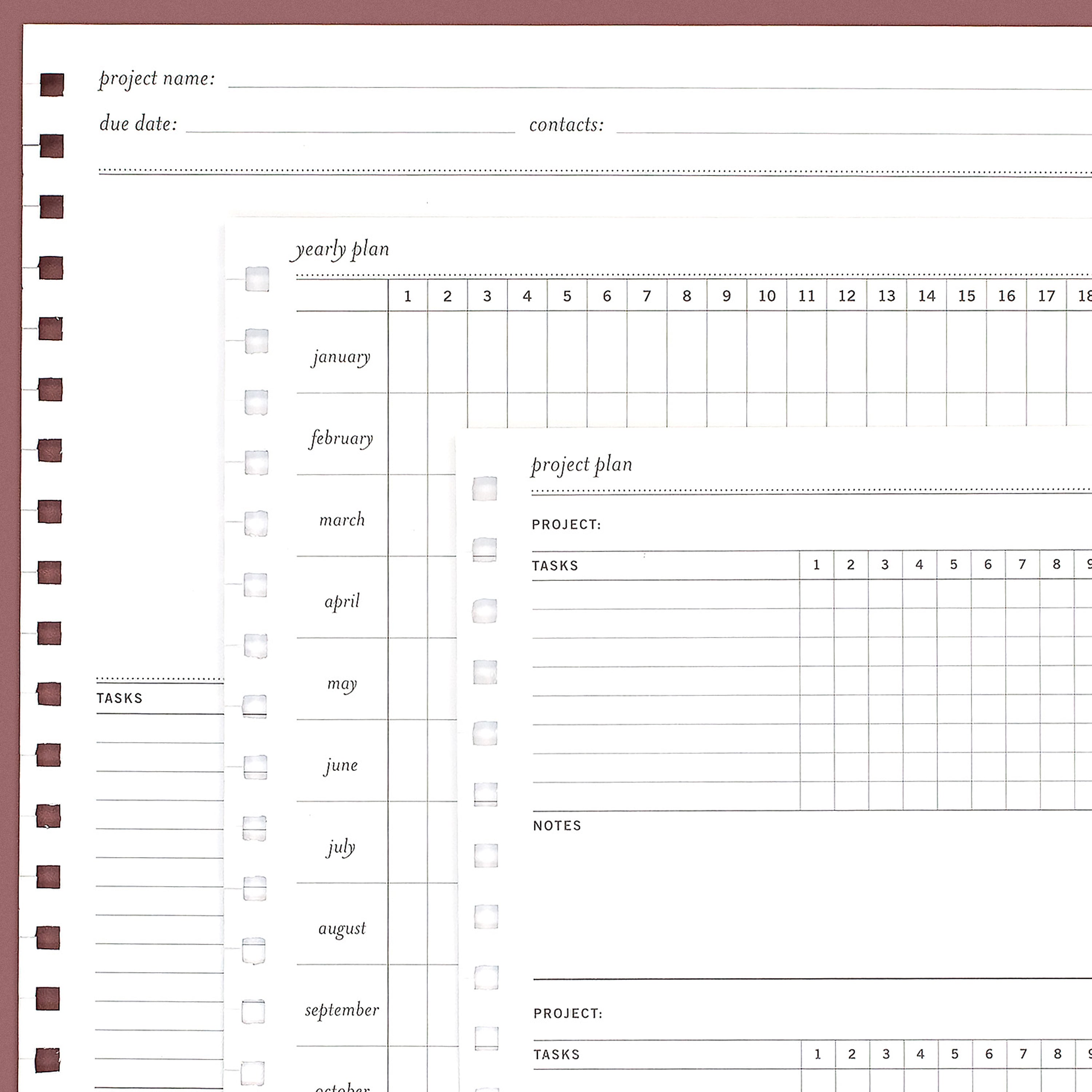
Task: Click day 10 in yearly plan header
Action: [x=767, y=296]
